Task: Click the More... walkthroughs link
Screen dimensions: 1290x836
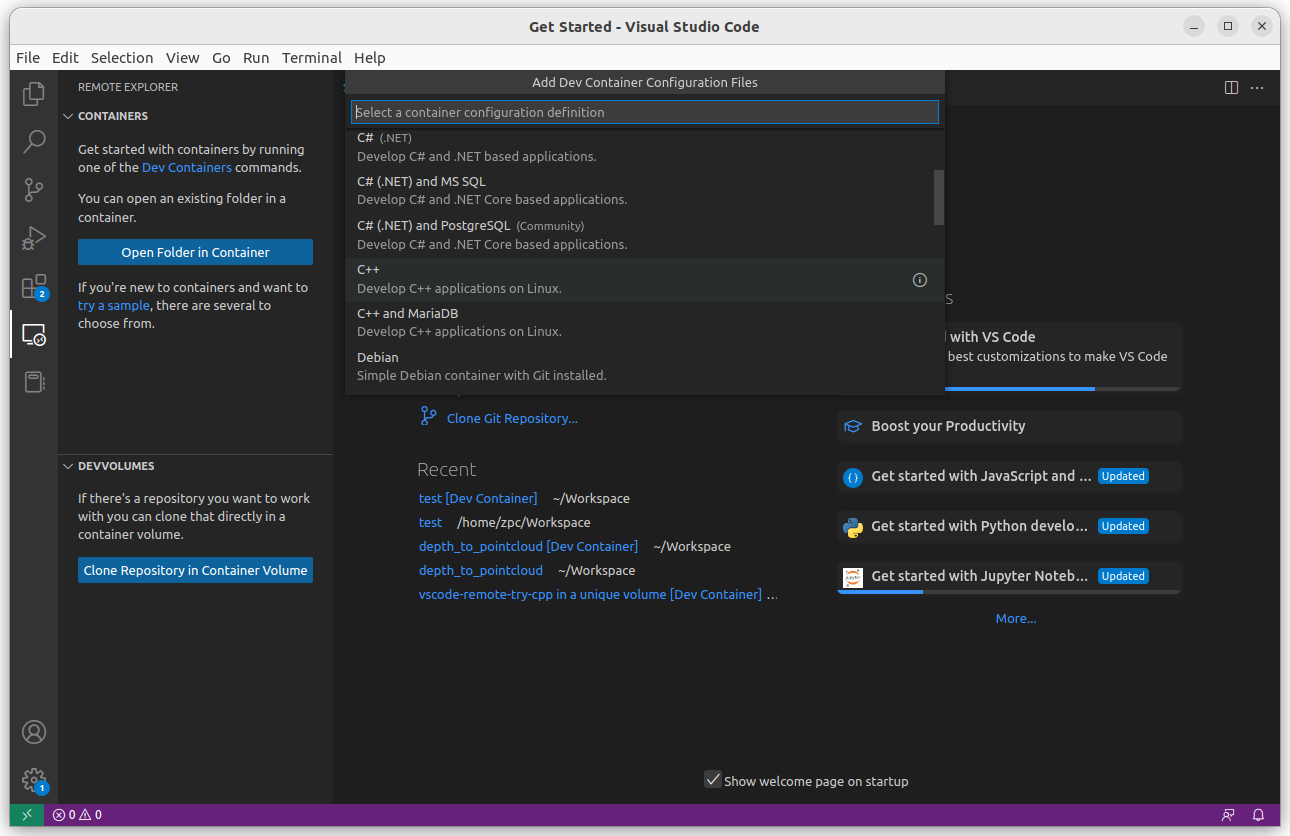Action: pos(1016,618)
